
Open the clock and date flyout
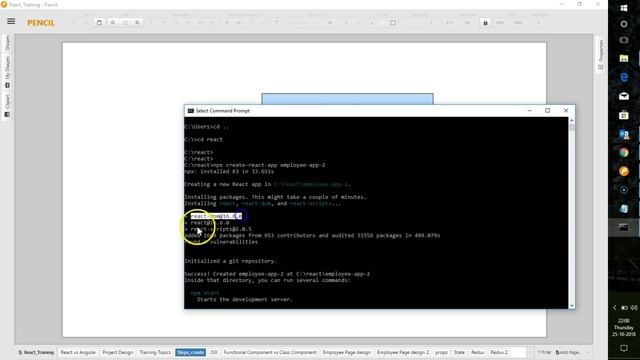pos(624,327)
